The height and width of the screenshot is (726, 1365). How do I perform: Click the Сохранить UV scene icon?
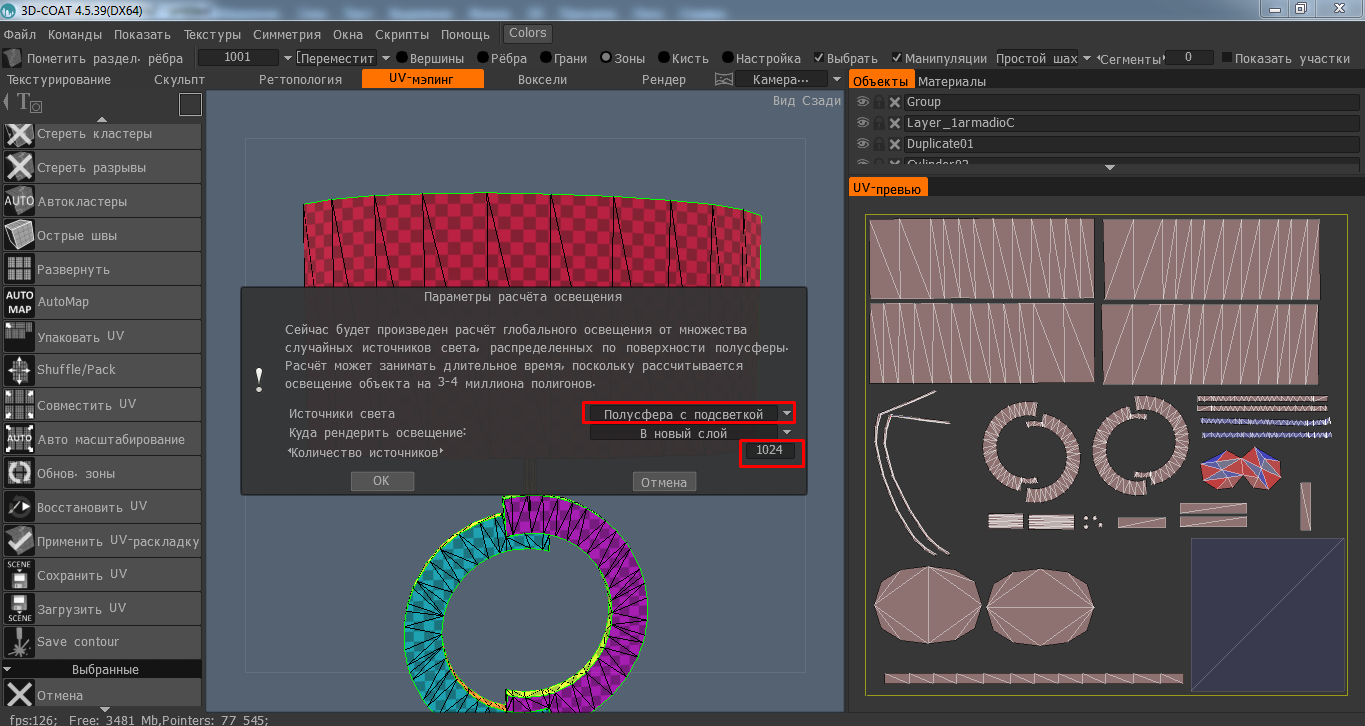[x=19, y=575]
